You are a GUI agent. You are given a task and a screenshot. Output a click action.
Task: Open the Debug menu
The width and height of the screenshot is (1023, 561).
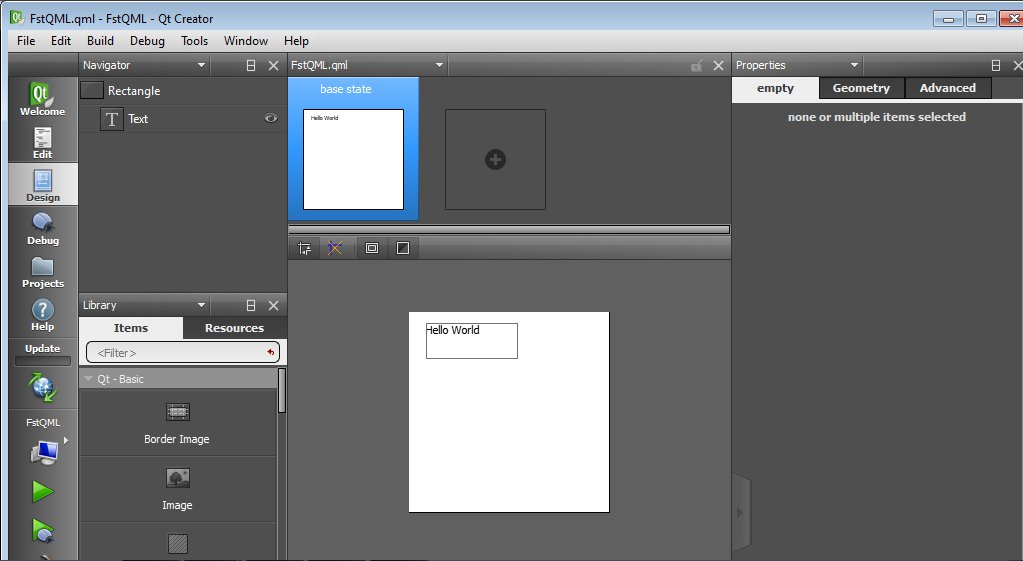point(147,40)
